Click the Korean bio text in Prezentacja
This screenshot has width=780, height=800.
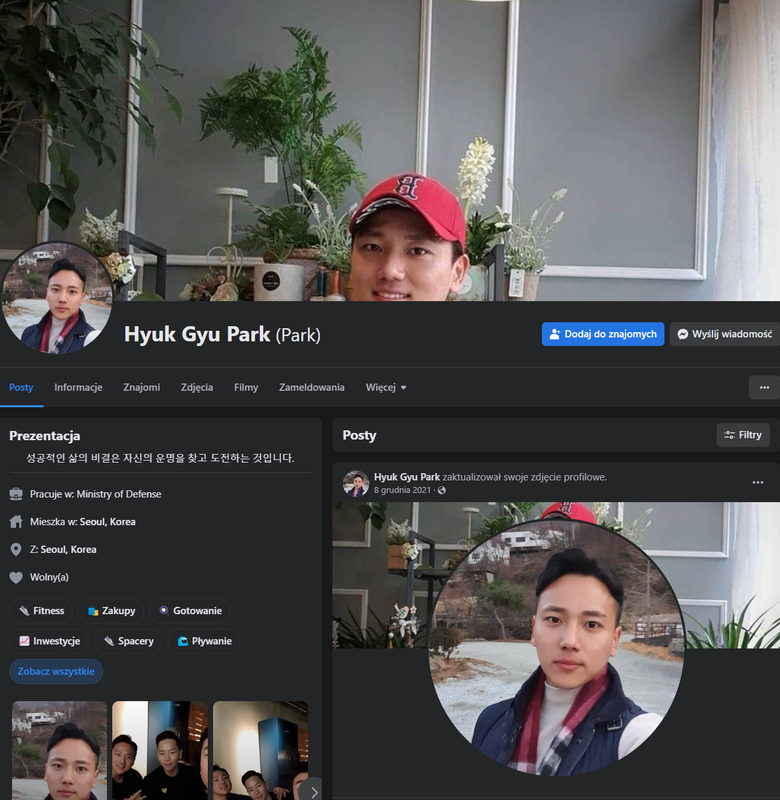point(160,458)
